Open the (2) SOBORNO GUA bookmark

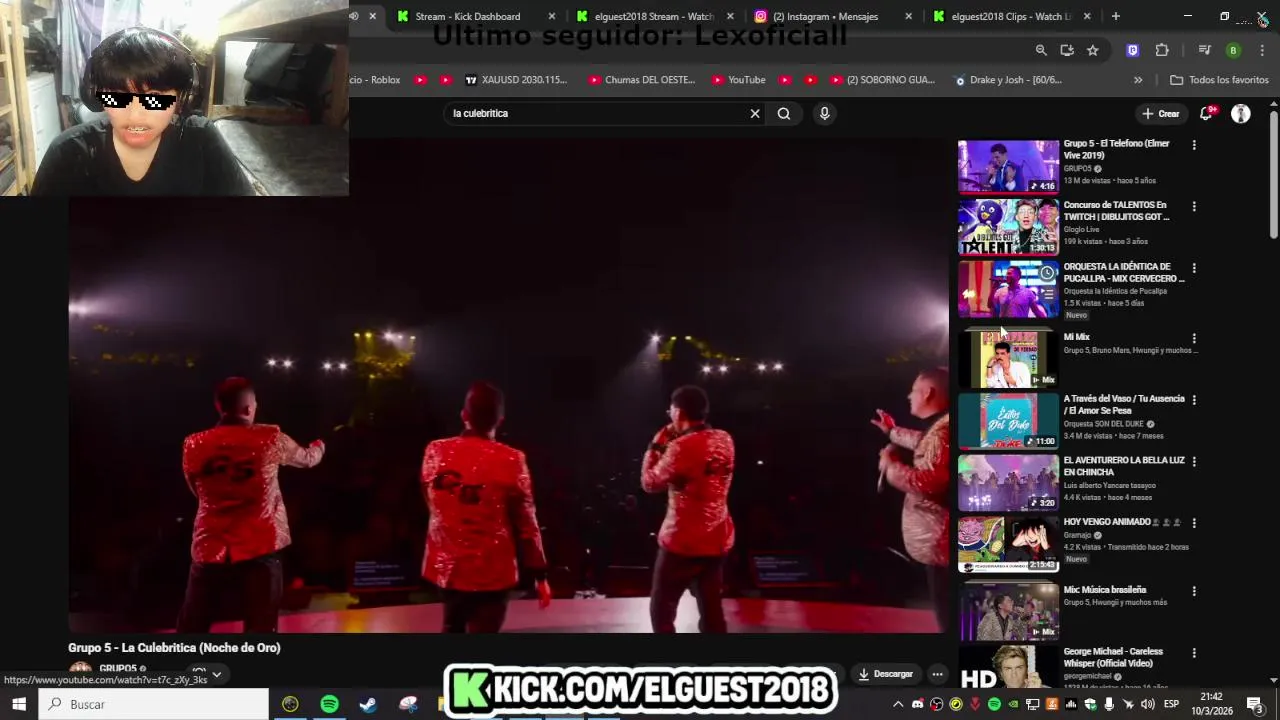(880, 80)
